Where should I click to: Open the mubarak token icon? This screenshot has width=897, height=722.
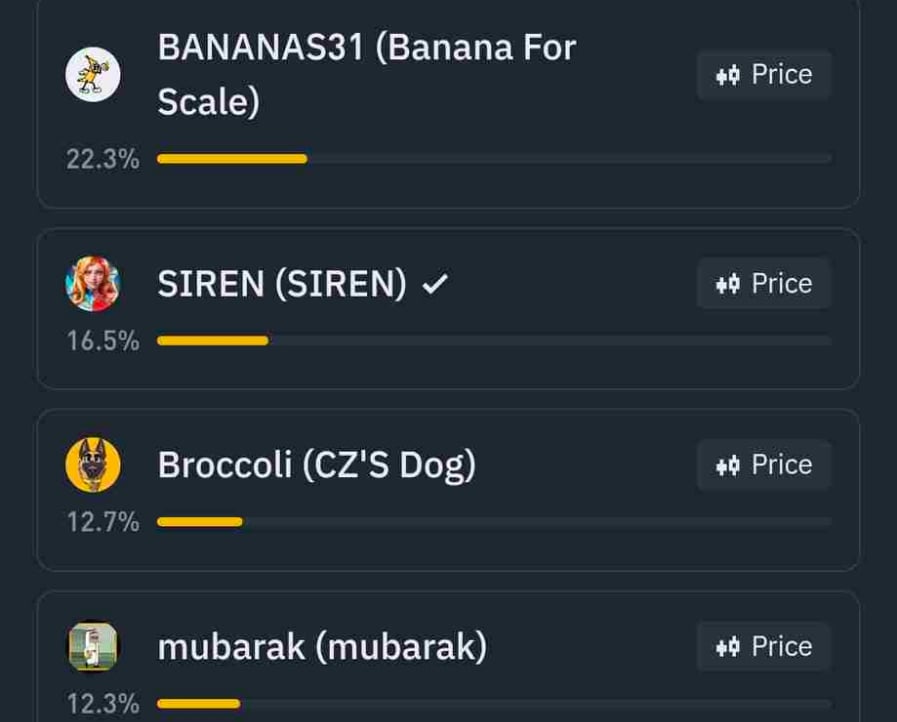93,646
